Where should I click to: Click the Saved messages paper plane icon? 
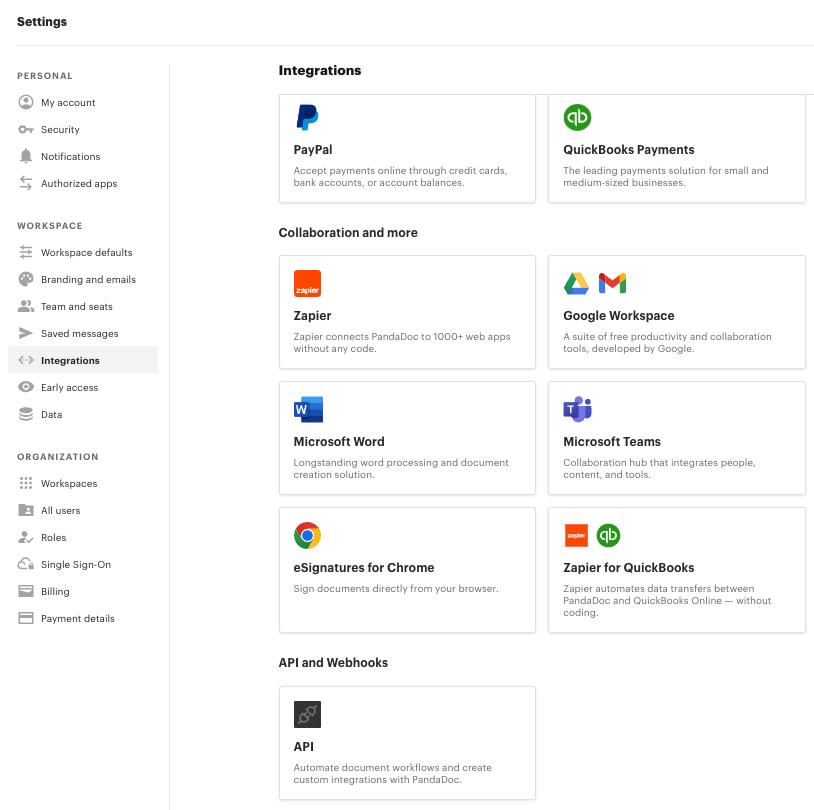point(26,333)
